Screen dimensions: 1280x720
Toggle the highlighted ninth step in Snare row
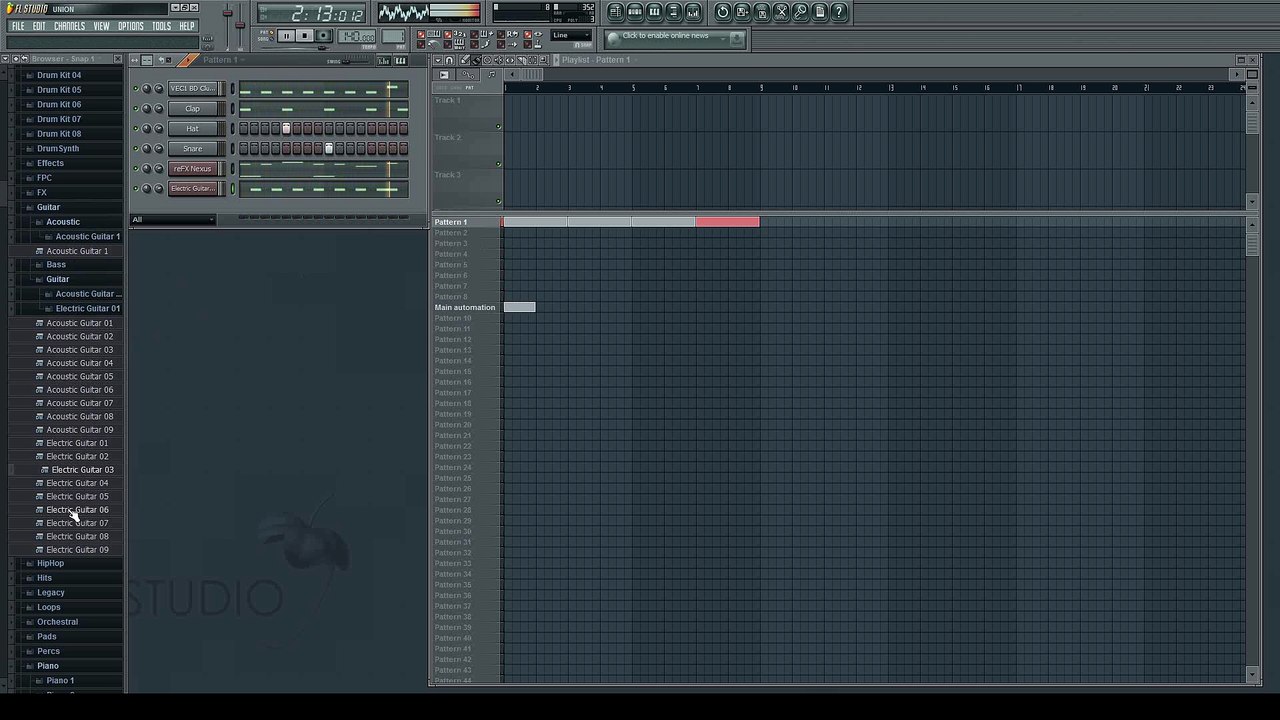(329, 148)
